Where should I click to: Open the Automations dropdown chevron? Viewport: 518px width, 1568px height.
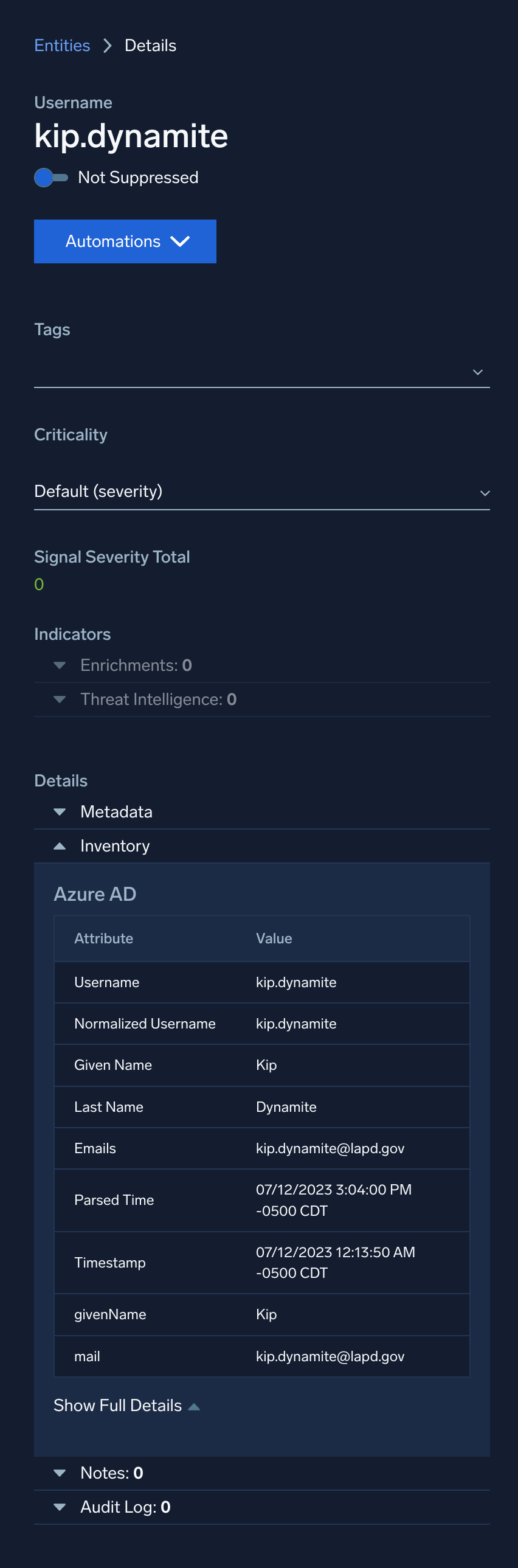coord(180,241)
